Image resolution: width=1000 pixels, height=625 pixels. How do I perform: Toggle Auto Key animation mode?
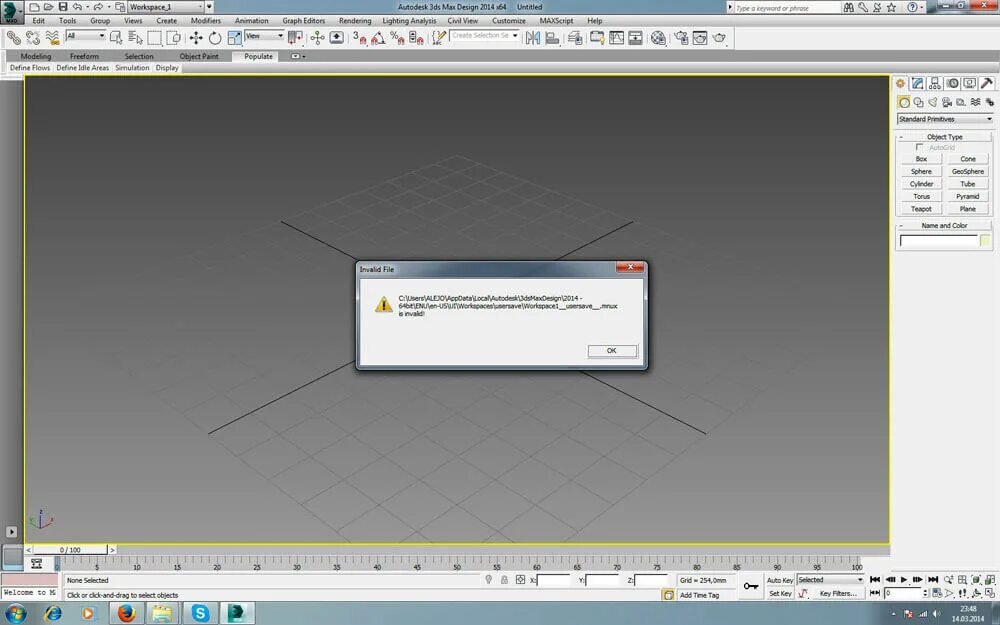(779, 580)
